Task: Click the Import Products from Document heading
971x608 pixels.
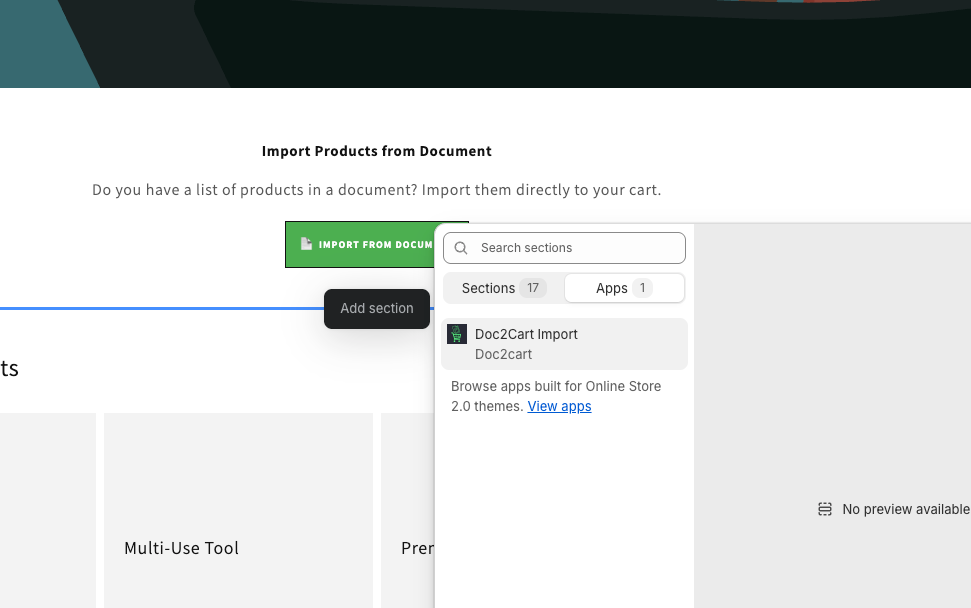Action: (x=376, y=151)
